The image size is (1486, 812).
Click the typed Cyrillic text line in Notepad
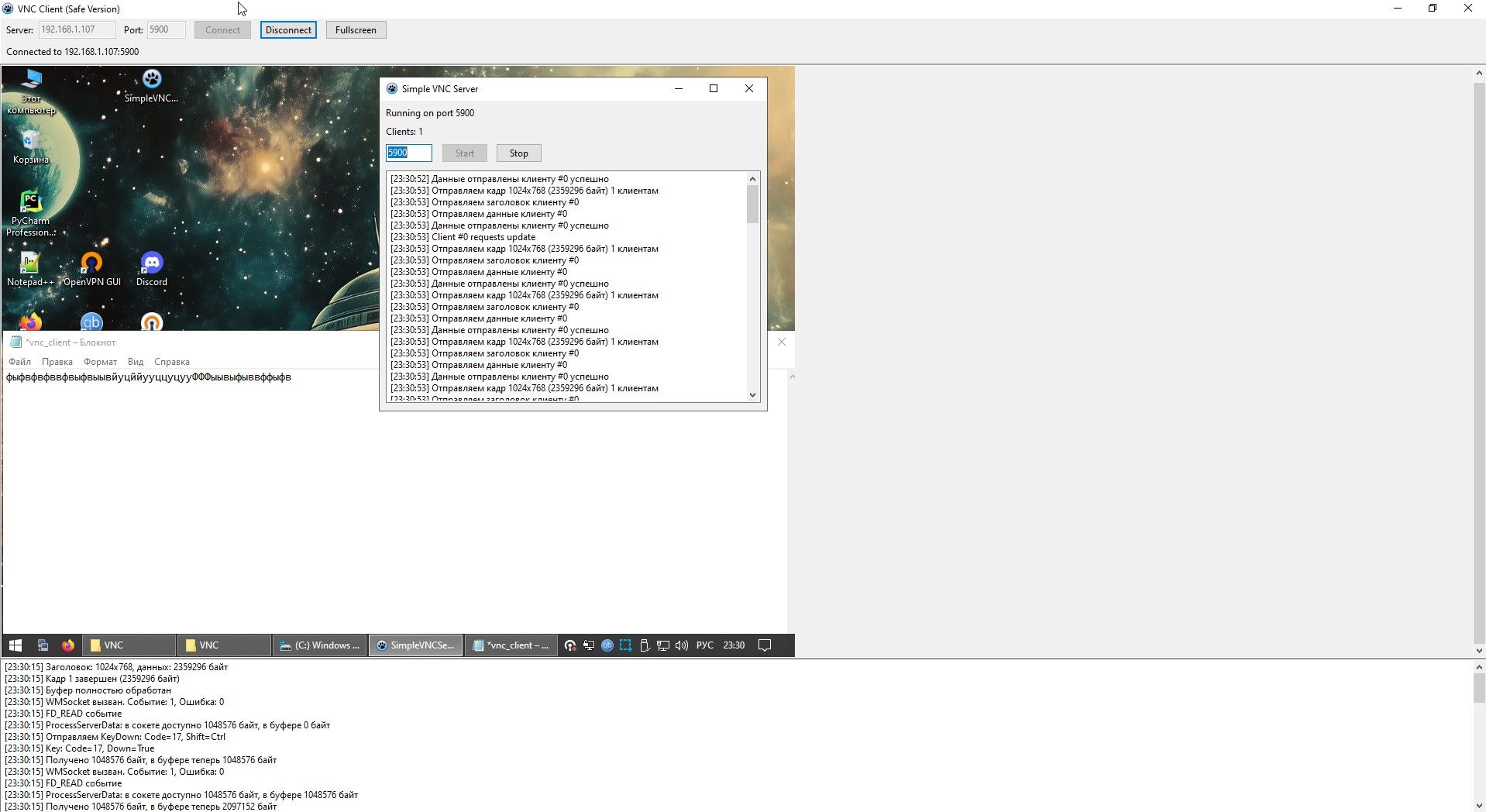[x=149, y=377]
